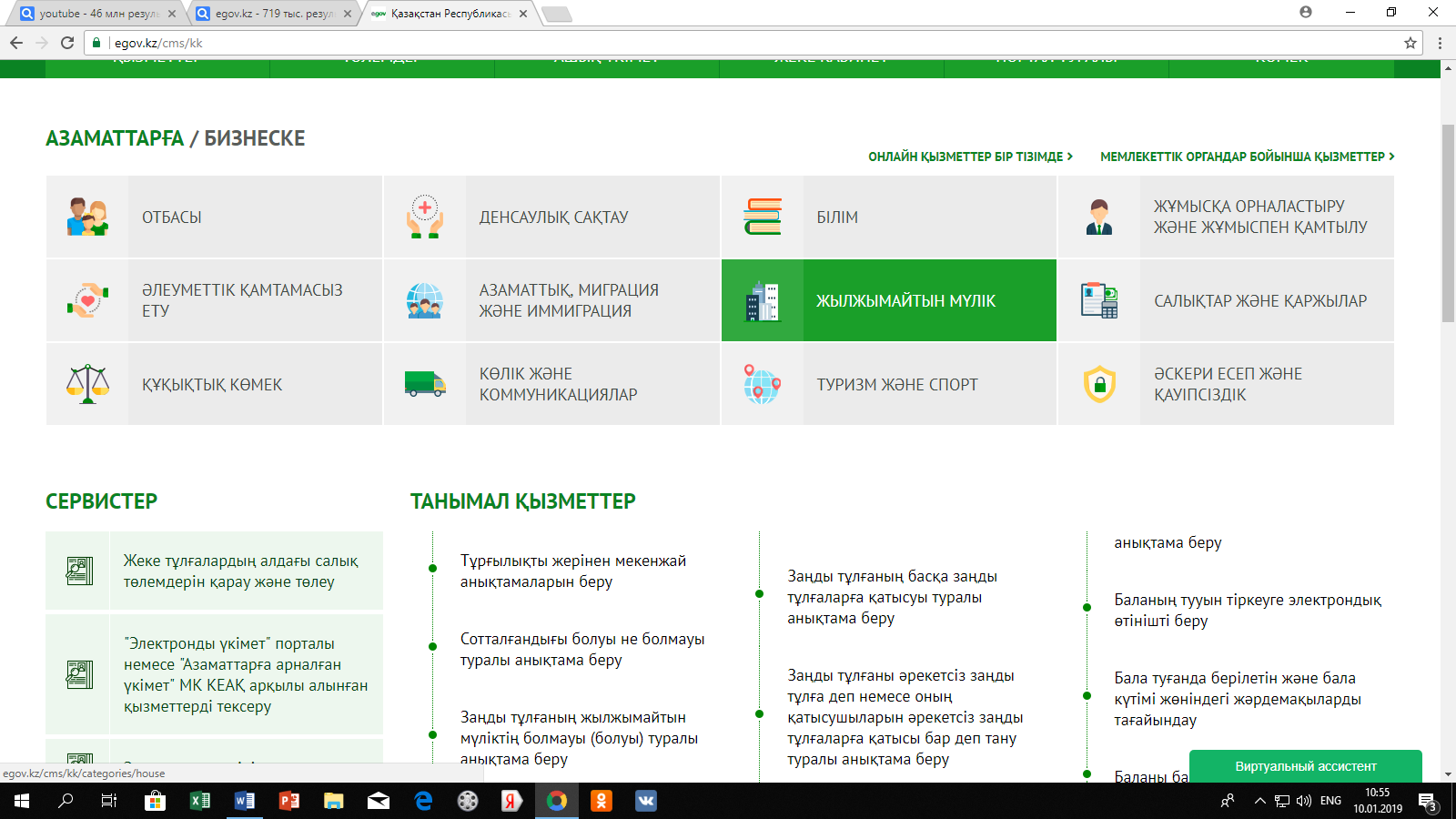1456x819 pixels.
Task: Close the youtube search tab
Action: [172, 14]
